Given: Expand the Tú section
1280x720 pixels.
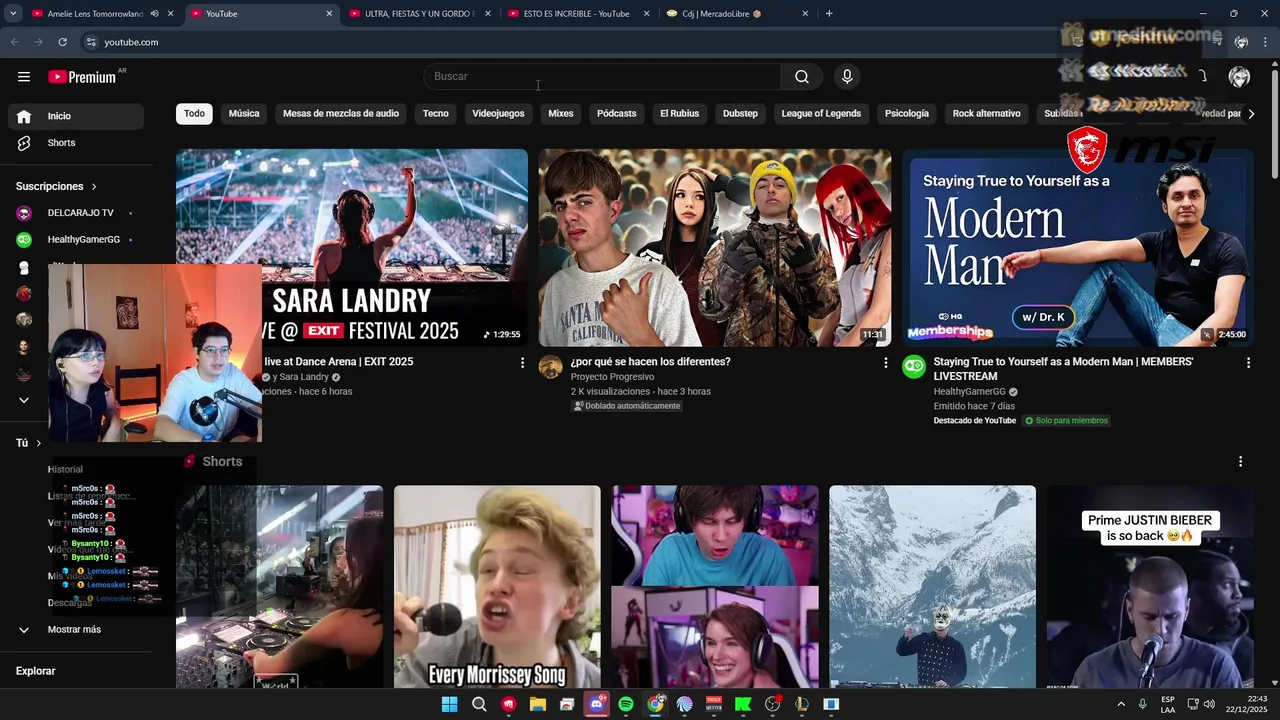Looking at the screenshot, I should click(29, 443).
